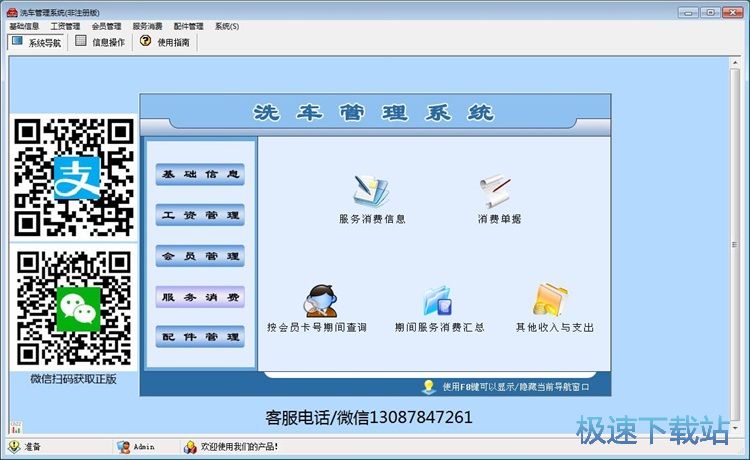The width and height of the screenshot is (750, 460).
Task: Click the vertical scrollbar thumb
Action: point(735,244)
